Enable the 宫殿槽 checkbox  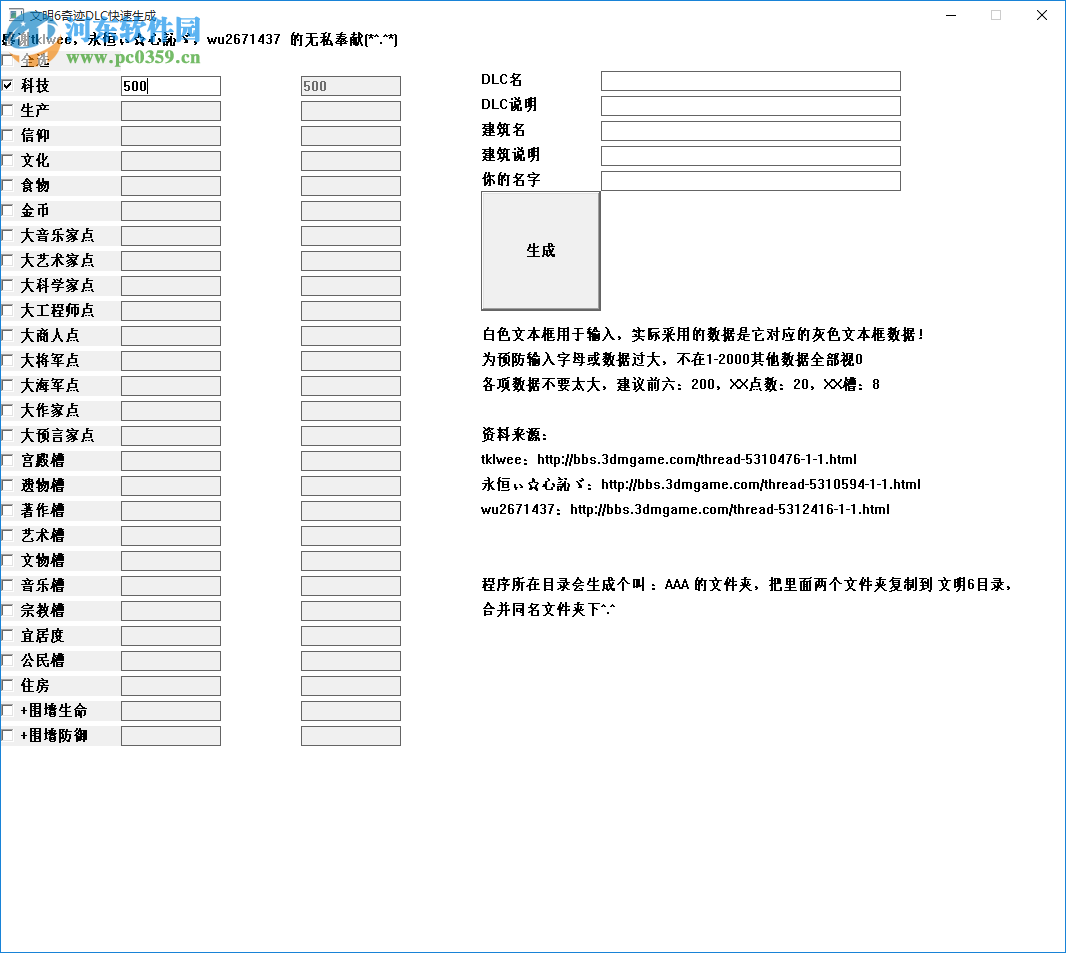coord(9,460)
